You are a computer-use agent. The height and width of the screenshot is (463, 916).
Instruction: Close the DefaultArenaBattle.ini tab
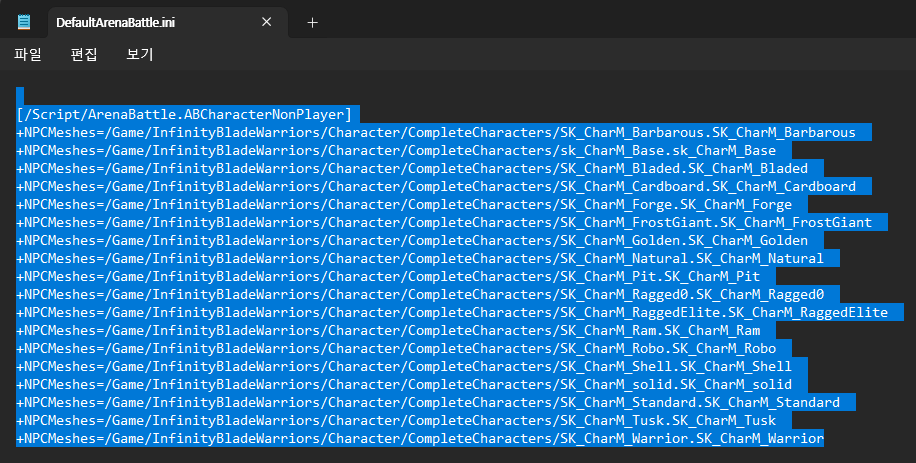(x=266, y=22)
